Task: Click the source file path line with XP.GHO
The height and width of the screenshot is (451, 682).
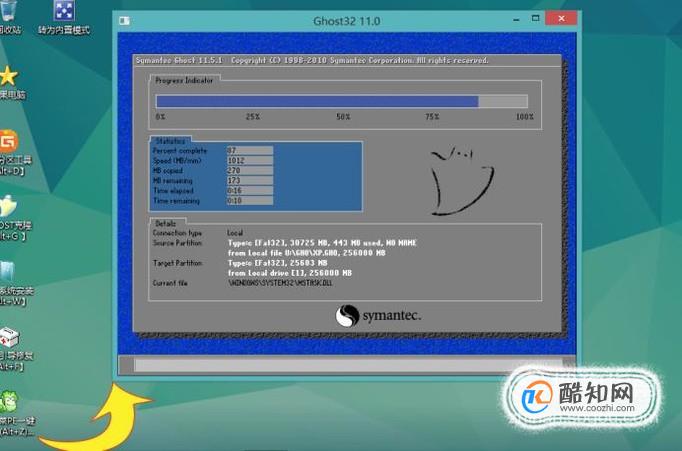Action: click(x=307, y=253)
